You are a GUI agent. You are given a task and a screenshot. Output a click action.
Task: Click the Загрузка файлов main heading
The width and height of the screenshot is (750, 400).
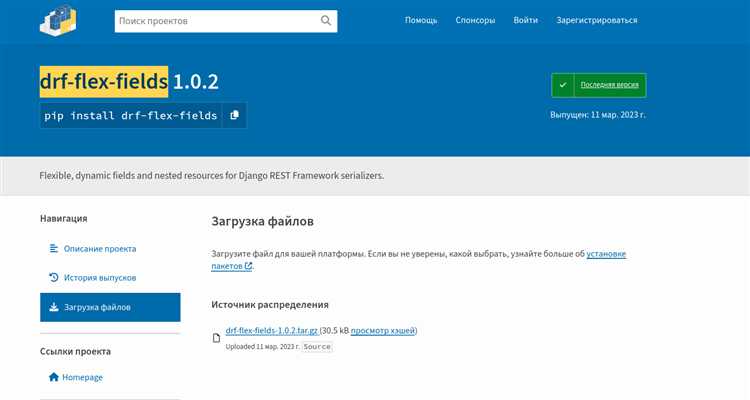click(x=263, y=222)
